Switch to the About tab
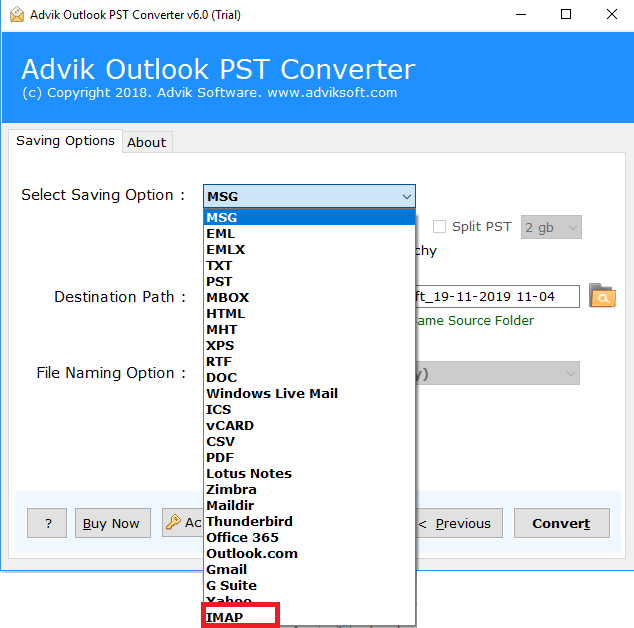This screenshot has height=628, width=634. point(147,142)
